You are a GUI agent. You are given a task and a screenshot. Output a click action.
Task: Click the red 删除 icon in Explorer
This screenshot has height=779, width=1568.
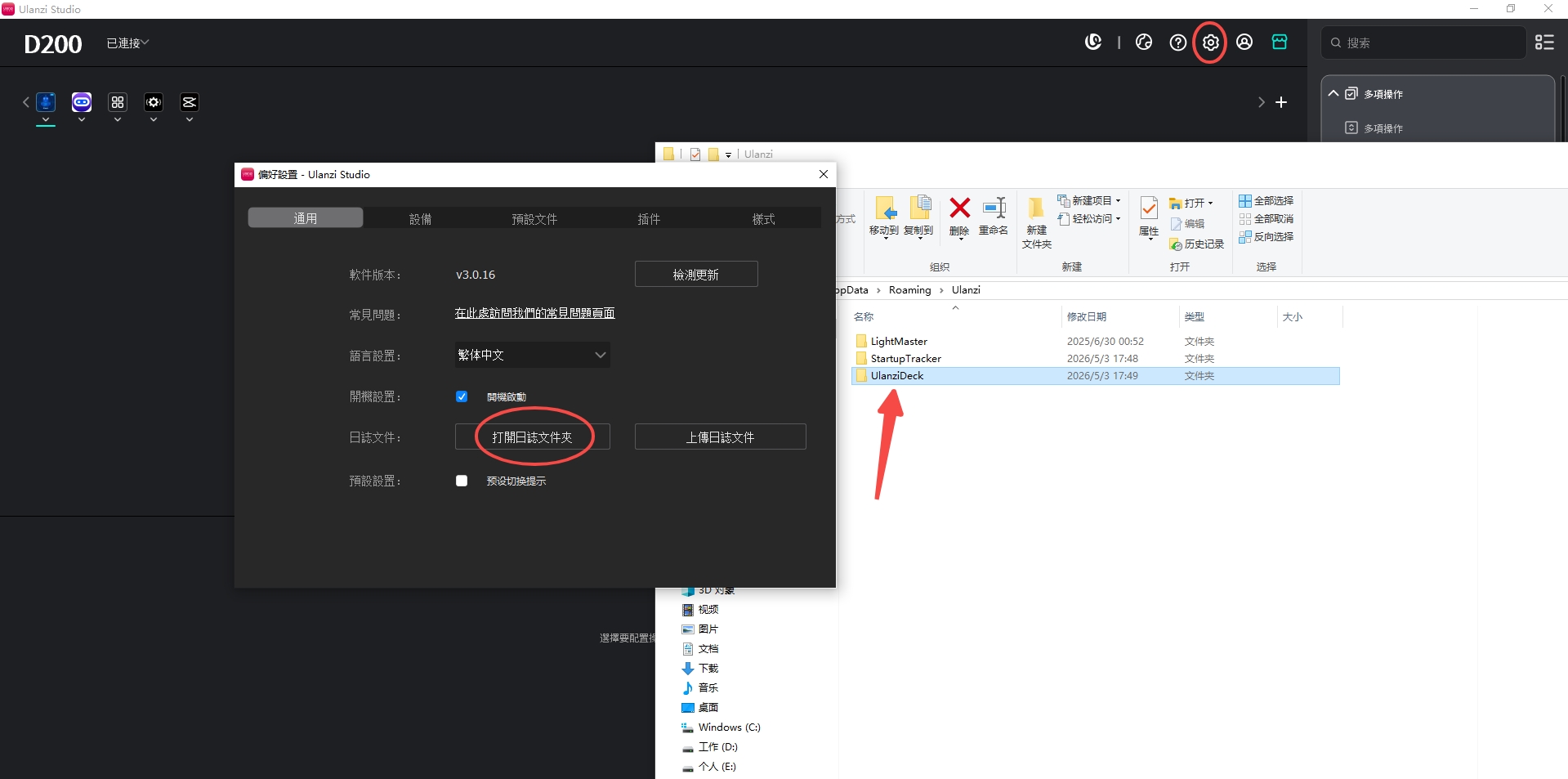959,217
